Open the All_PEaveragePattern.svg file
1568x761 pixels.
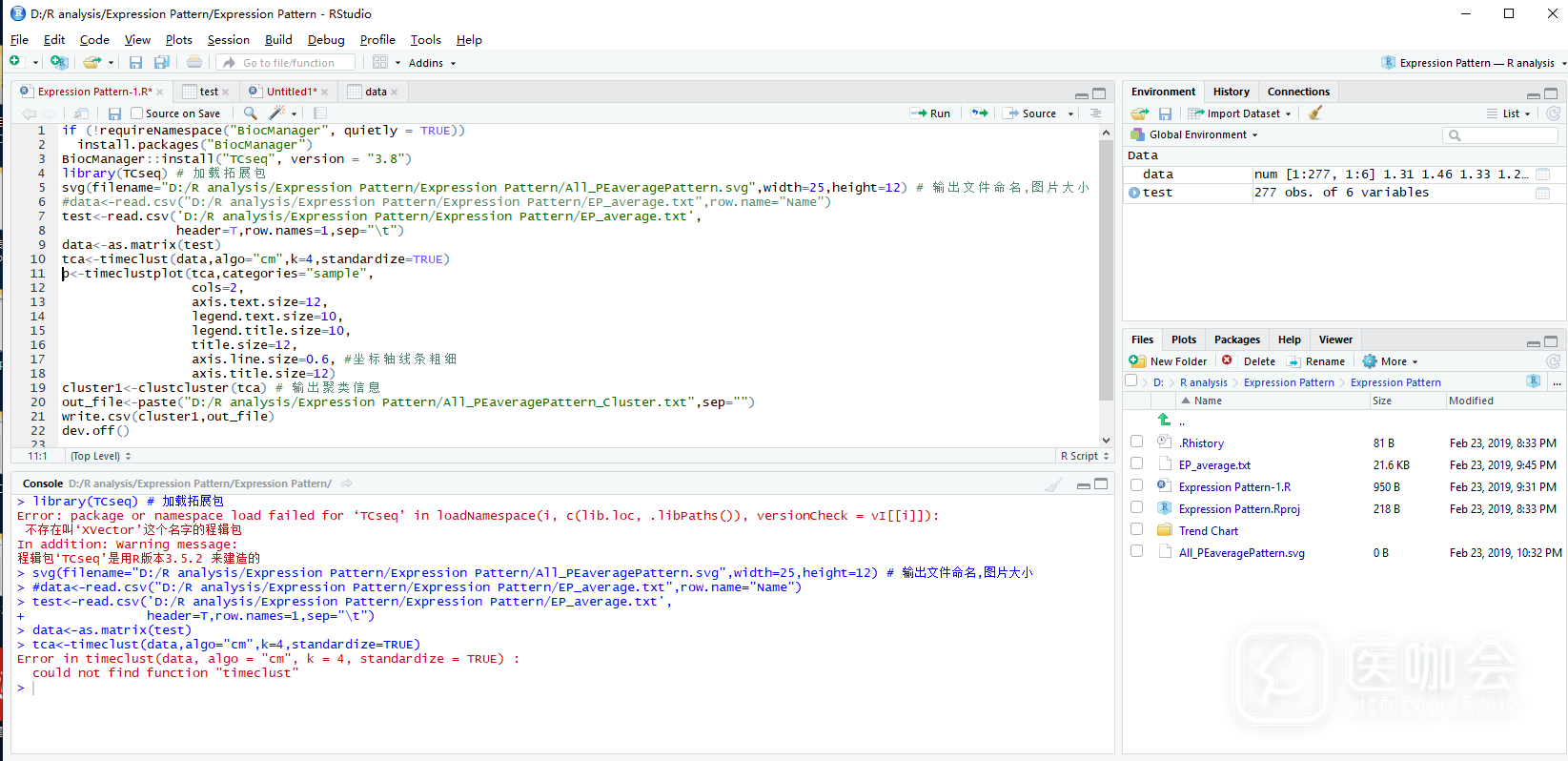tap(1241, 553)
